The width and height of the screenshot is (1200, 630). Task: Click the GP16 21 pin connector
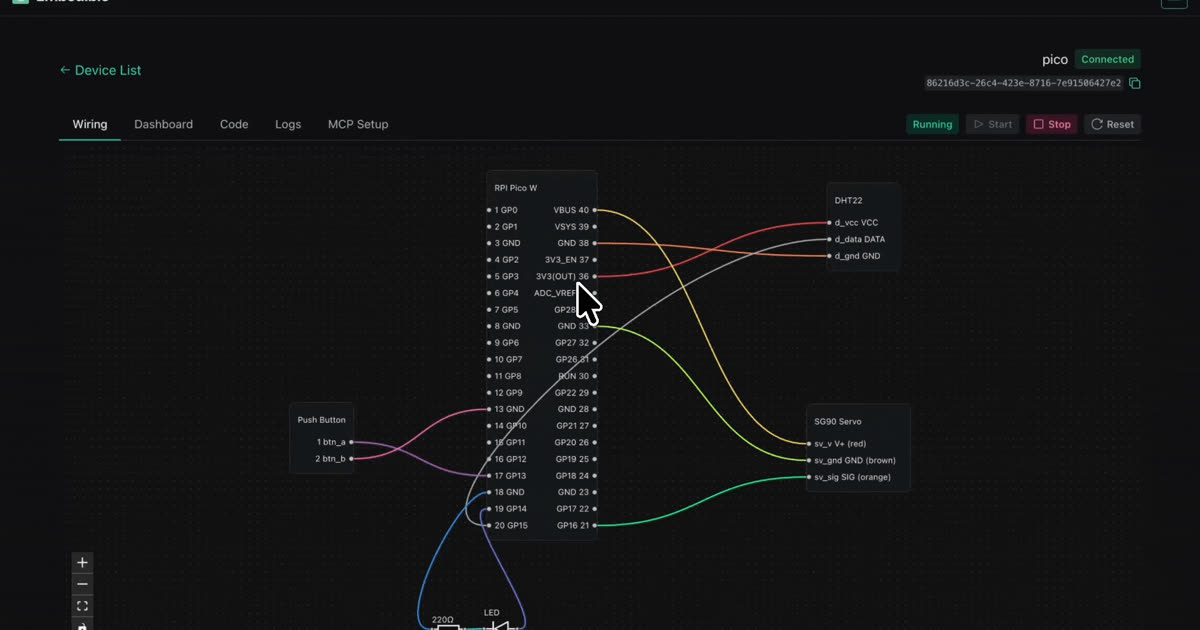(595, 525)
